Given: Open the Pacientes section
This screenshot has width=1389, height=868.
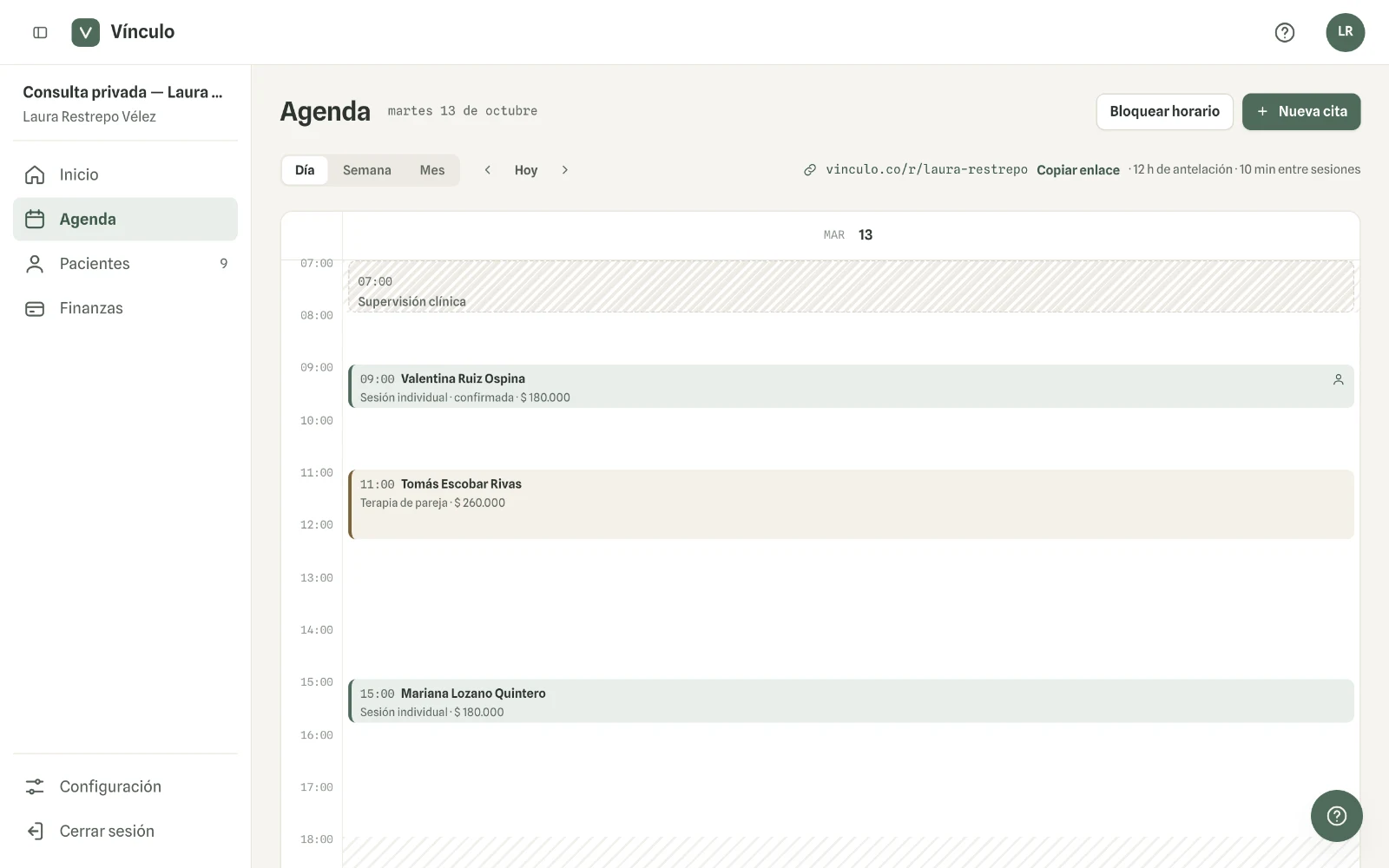Looking at the screenshot, I should click(125, 264).
